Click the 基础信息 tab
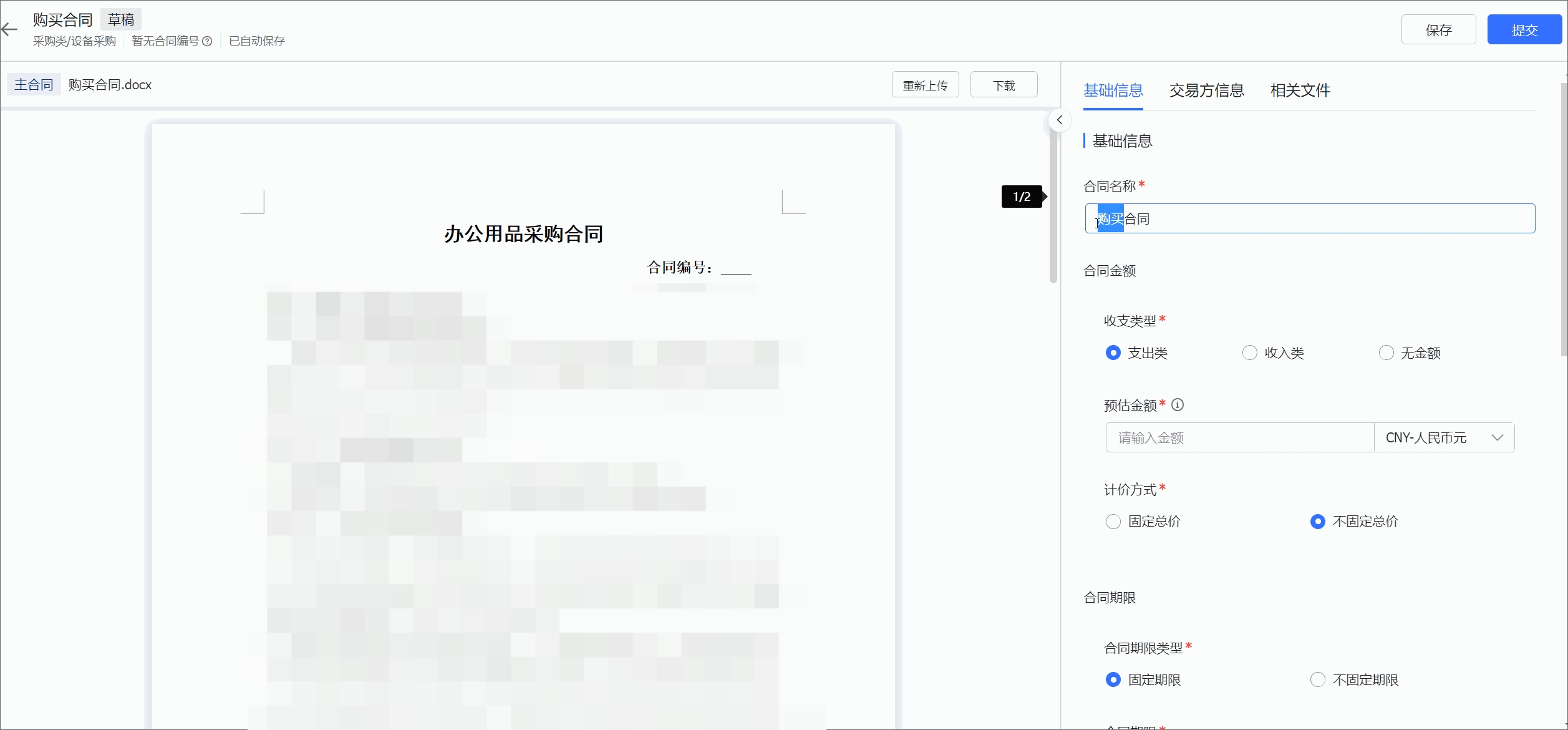1568x730 pixels. click(1113, 90)
